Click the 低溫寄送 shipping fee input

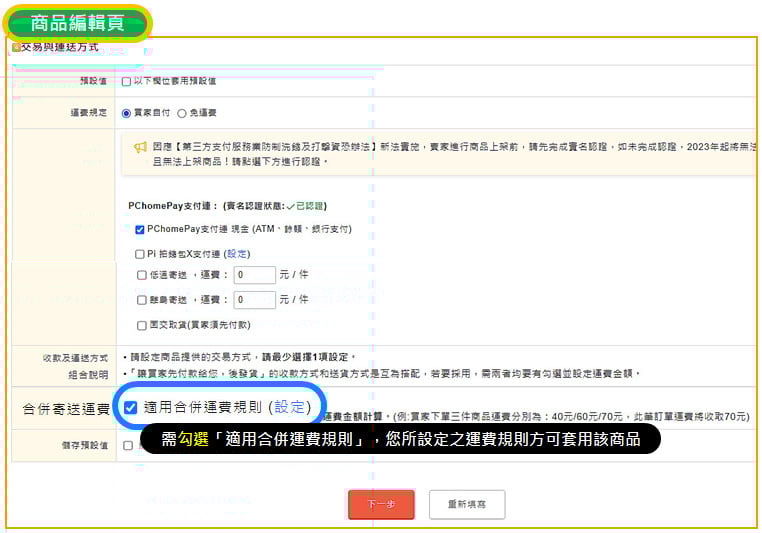[x=255, y=275]
